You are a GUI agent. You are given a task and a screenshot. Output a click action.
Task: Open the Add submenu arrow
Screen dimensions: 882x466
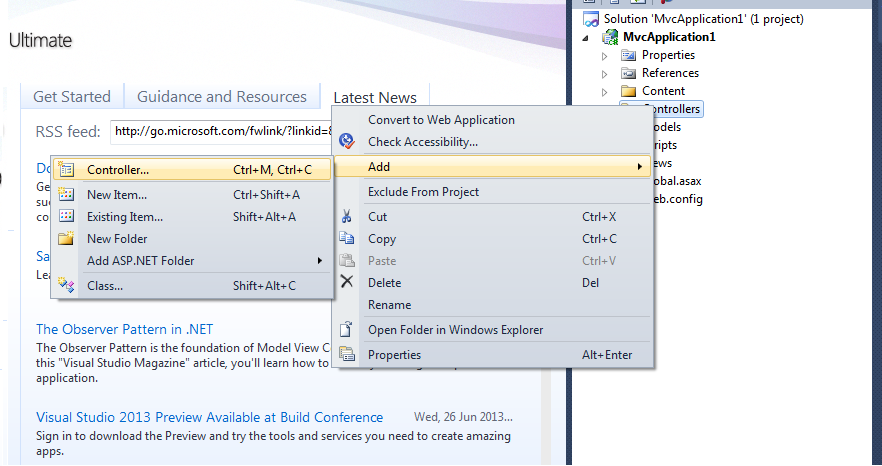coord(640,167)
